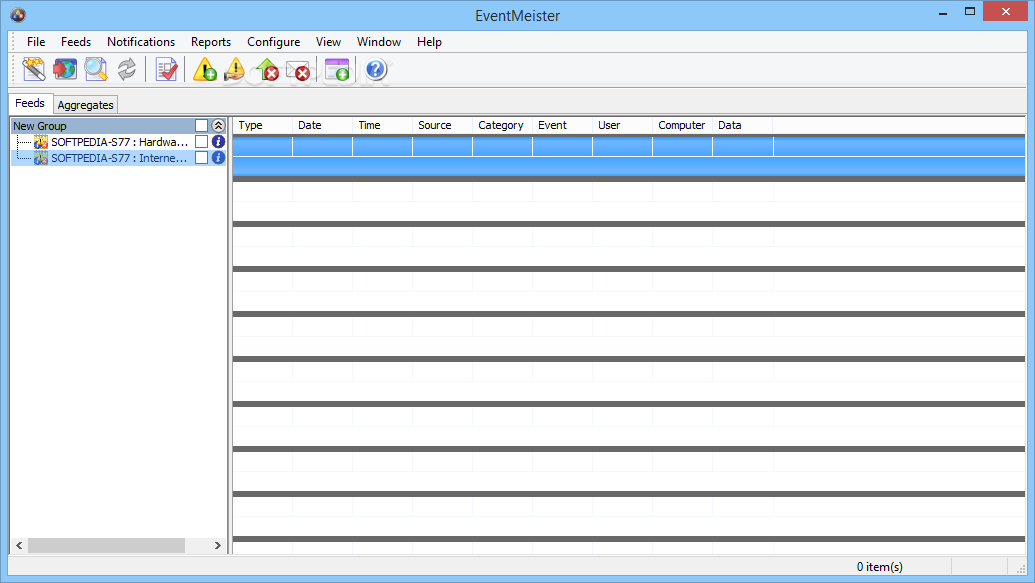Open the Window menu
The width and height of the screenshot is (1035, 583).
pos(379,42)
